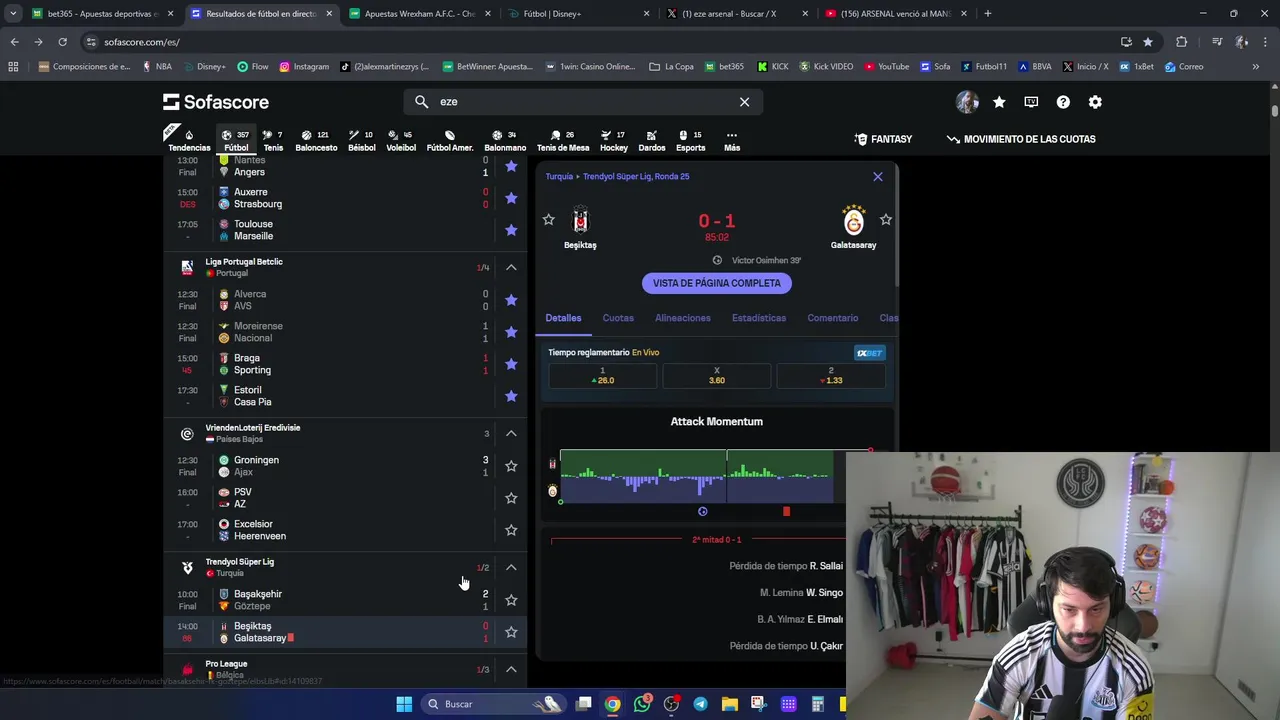Viewport: 1280px width, 720px height.
Task: Switch to Cuotas tab
Action: [618, 318]
